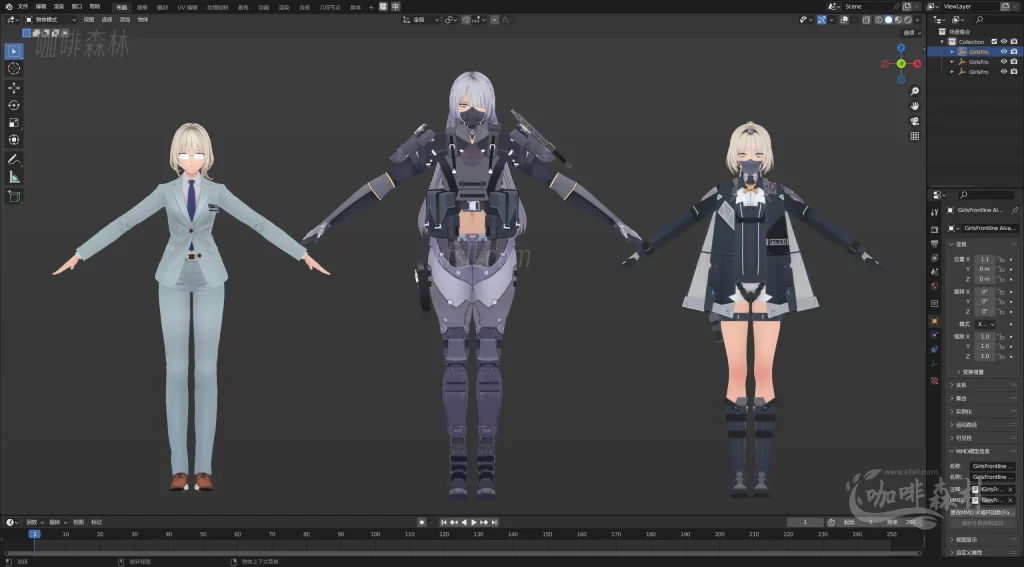The width and height of the screenshot is (1024, 567).
Task: Click the change MMD IK loop factor button
Action: [x=982, y=512]
